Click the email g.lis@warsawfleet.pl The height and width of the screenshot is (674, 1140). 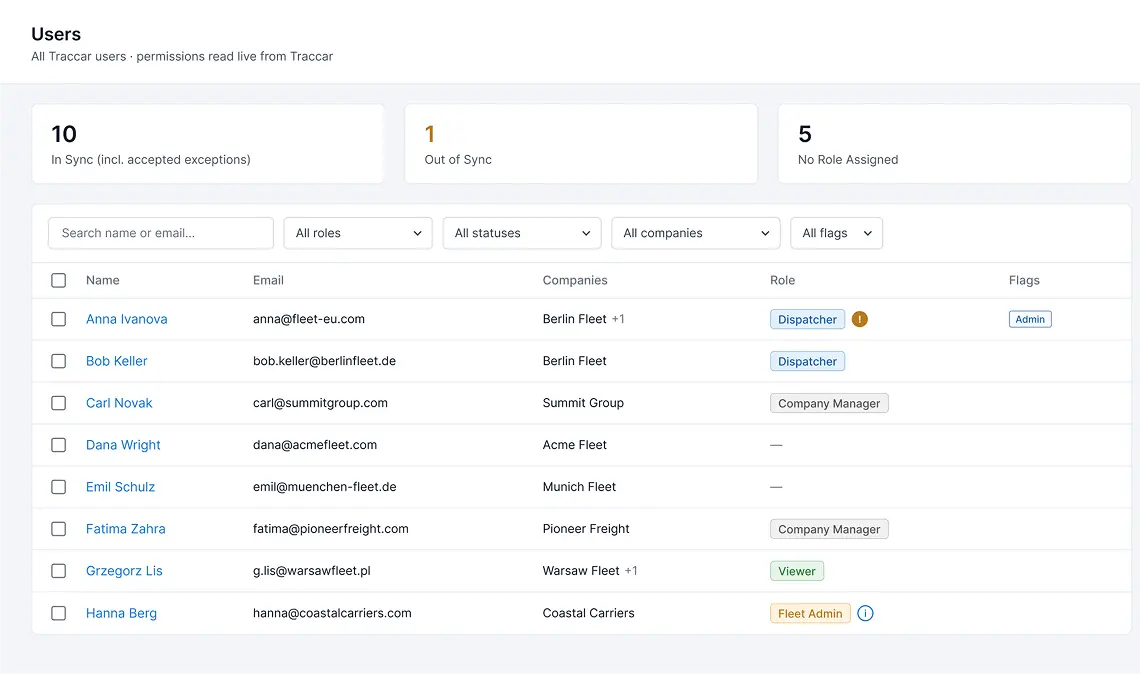pyautogui.click(x=312, y=571)
